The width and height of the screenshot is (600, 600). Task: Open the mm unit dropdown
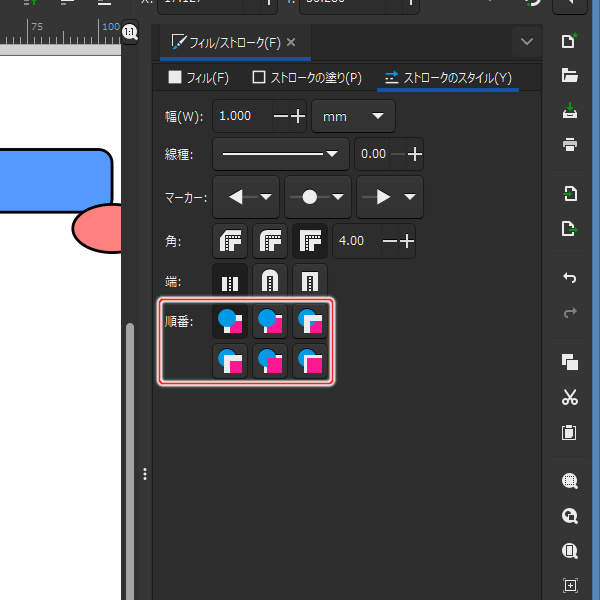[353, 116]
